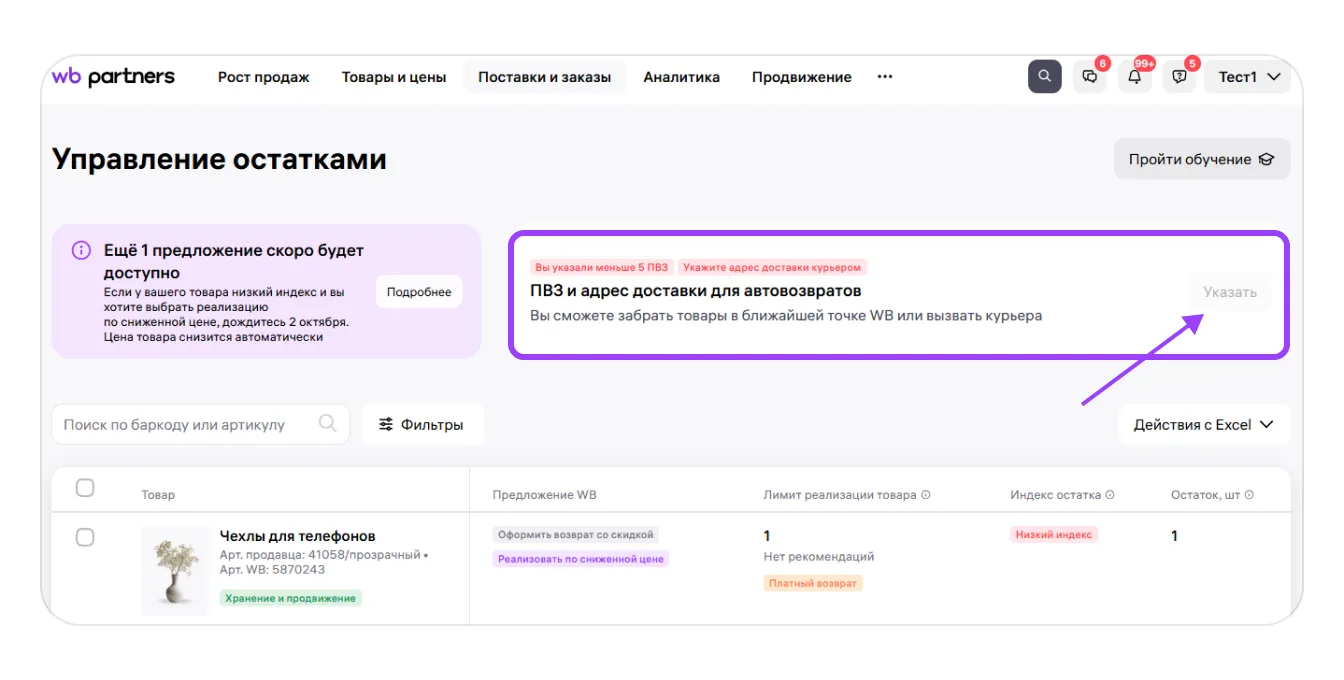Click the Пройти обучение button
This screenshot has height=680, width=1344.
tap(1201, 159)
